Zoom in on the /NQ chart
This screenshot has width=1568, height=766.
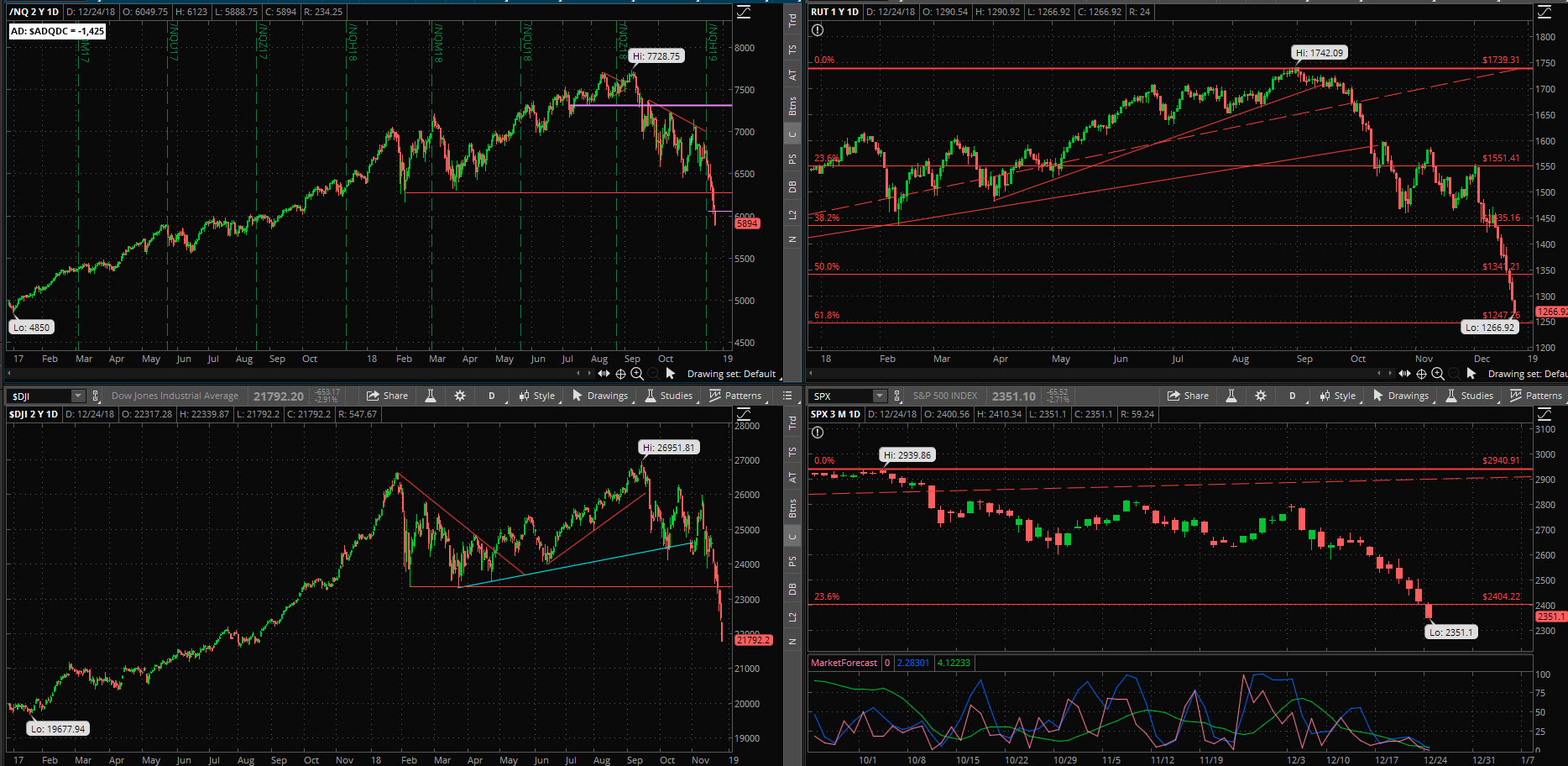[637, 374]
